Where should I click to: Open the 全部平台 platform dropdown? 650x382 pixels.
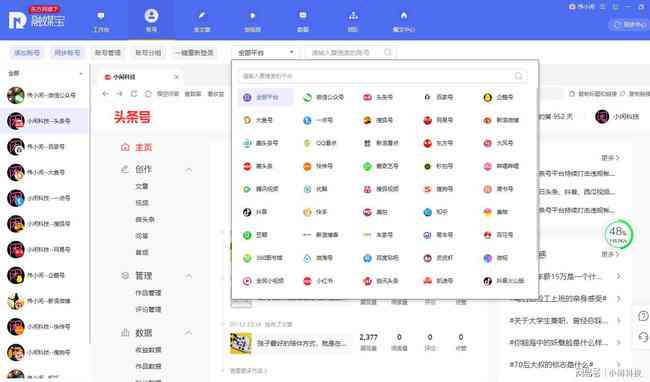pyautogui.click(x=266, y=53)
